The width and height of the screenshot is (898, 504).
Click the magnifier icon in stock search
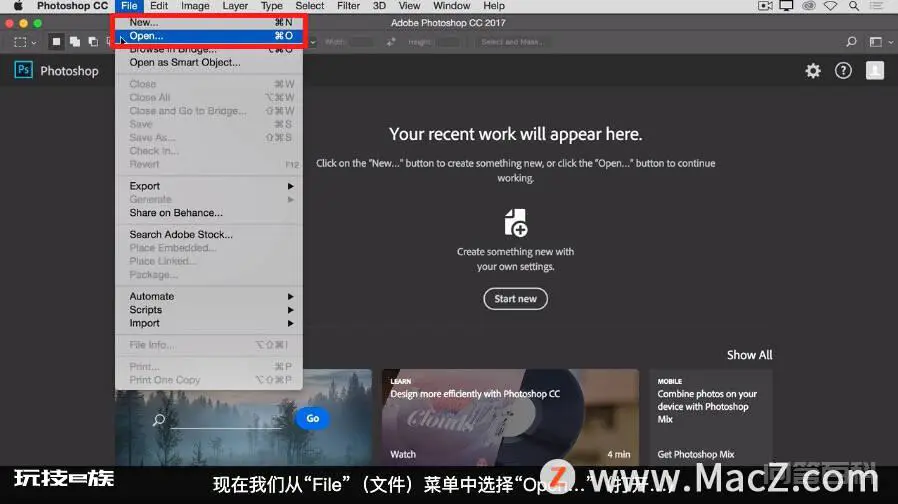click(159, 420)
